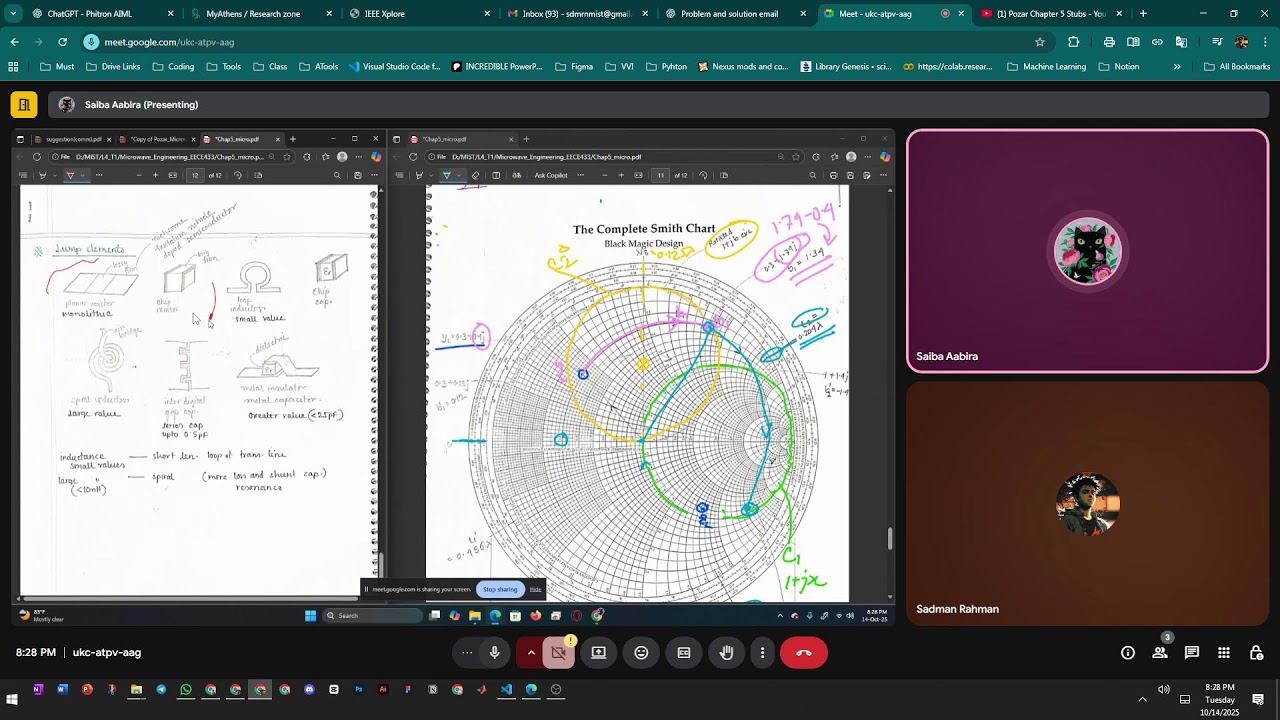Screen dimensions: 1280x720
Task: Open Chrome apps grid icon
Action: point(13,67)
